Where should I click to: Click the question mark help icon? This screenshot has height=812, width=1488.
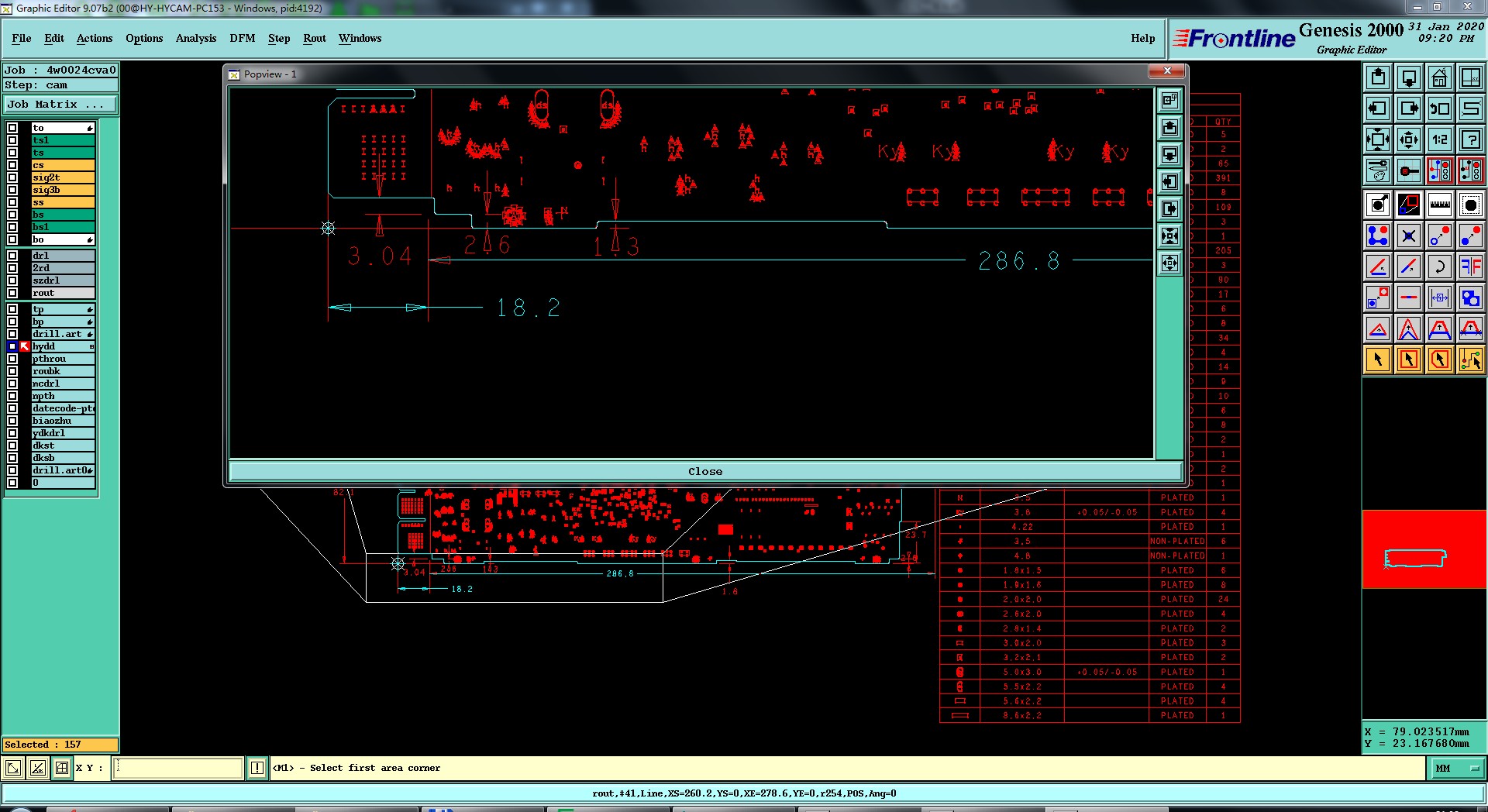click(1470, 139)
